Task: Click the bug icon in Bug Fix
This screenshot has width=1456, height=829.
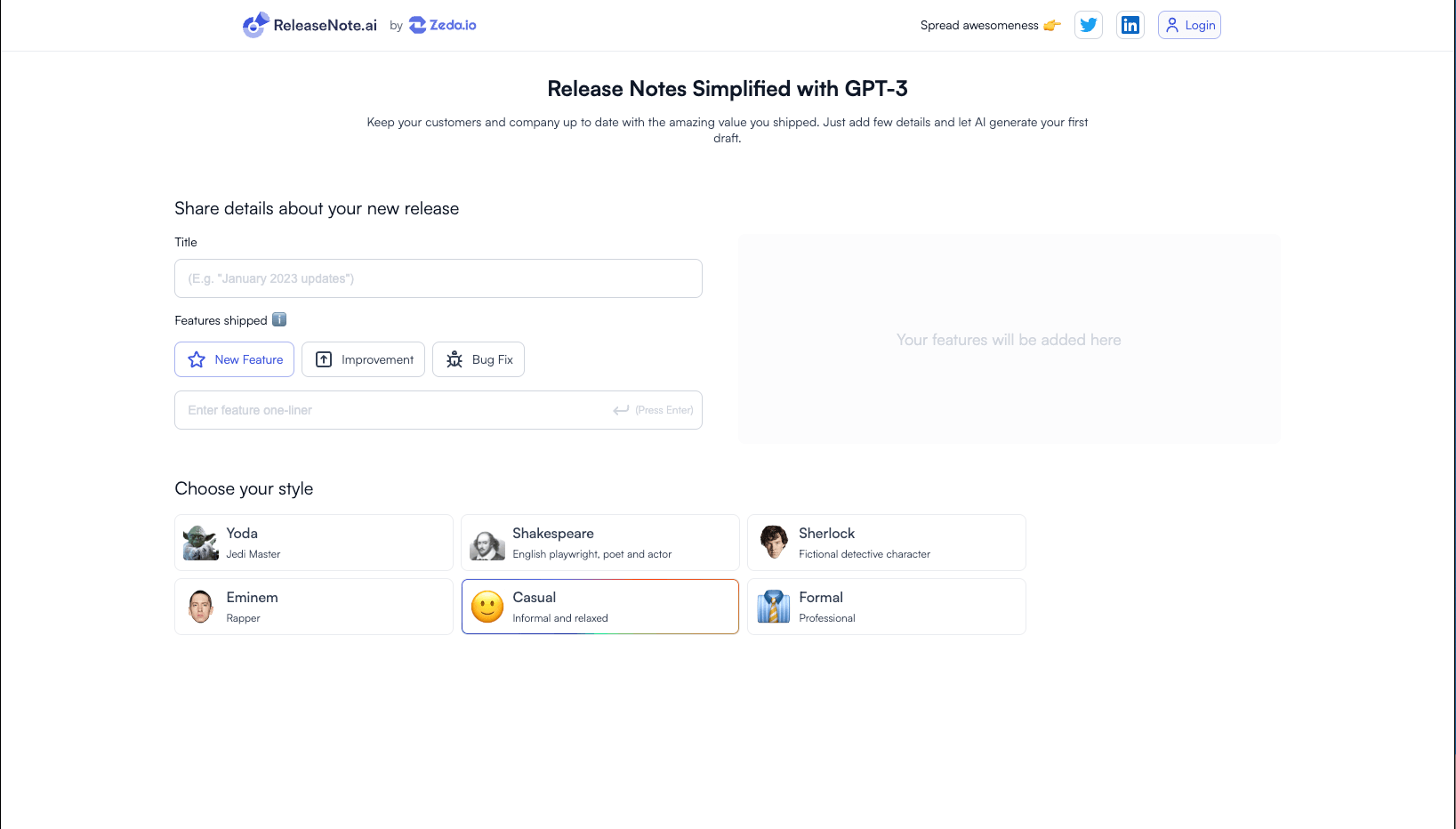Action: [454, 359]
